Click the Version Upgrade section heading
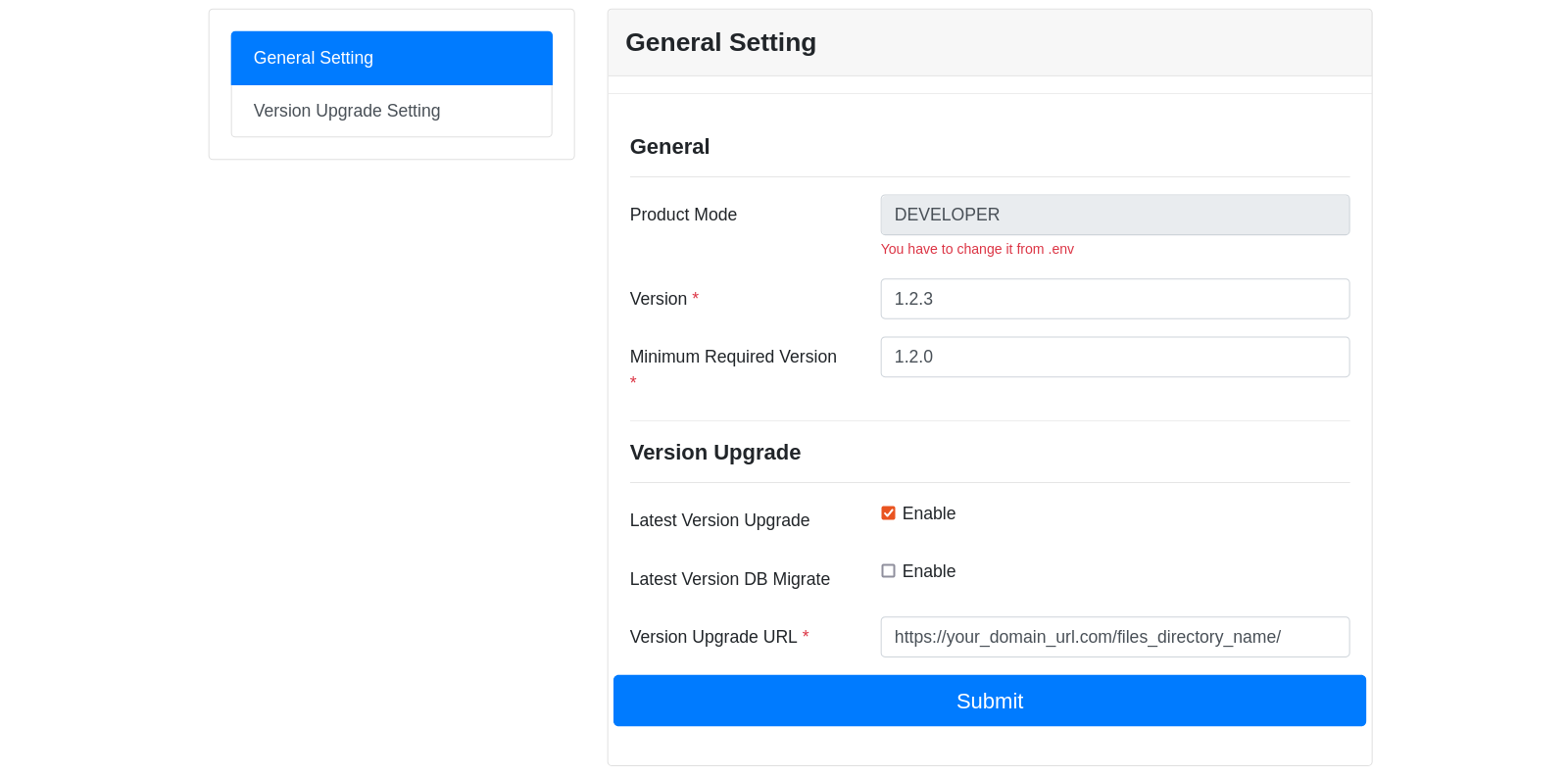Image resolution: width=1568 pixels, height=777 pixels. (x=715, y=453)
